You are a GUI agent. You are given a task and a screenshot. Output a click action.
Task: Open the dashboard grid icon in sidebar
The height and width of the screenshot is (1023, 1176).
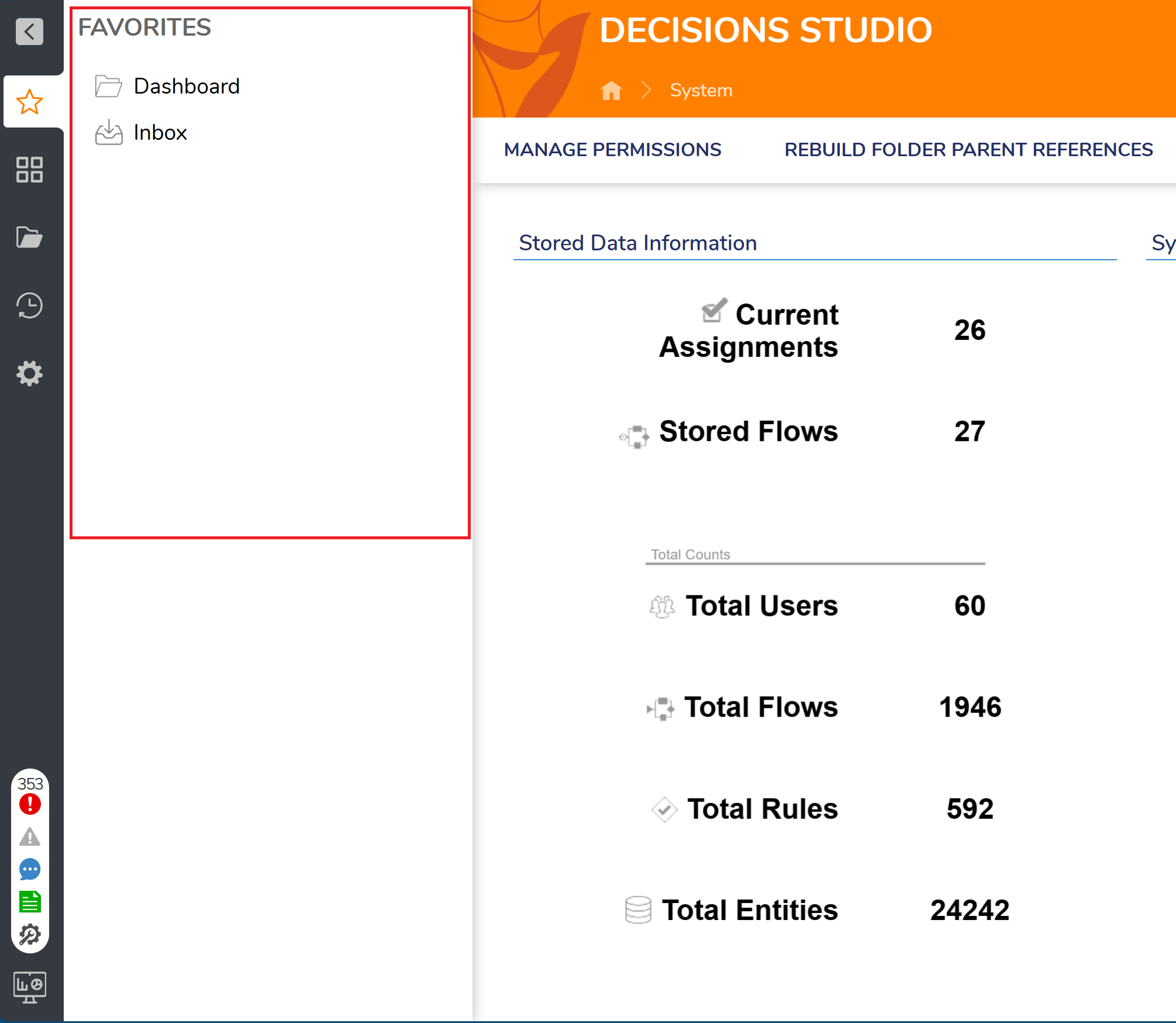point(29,170)
